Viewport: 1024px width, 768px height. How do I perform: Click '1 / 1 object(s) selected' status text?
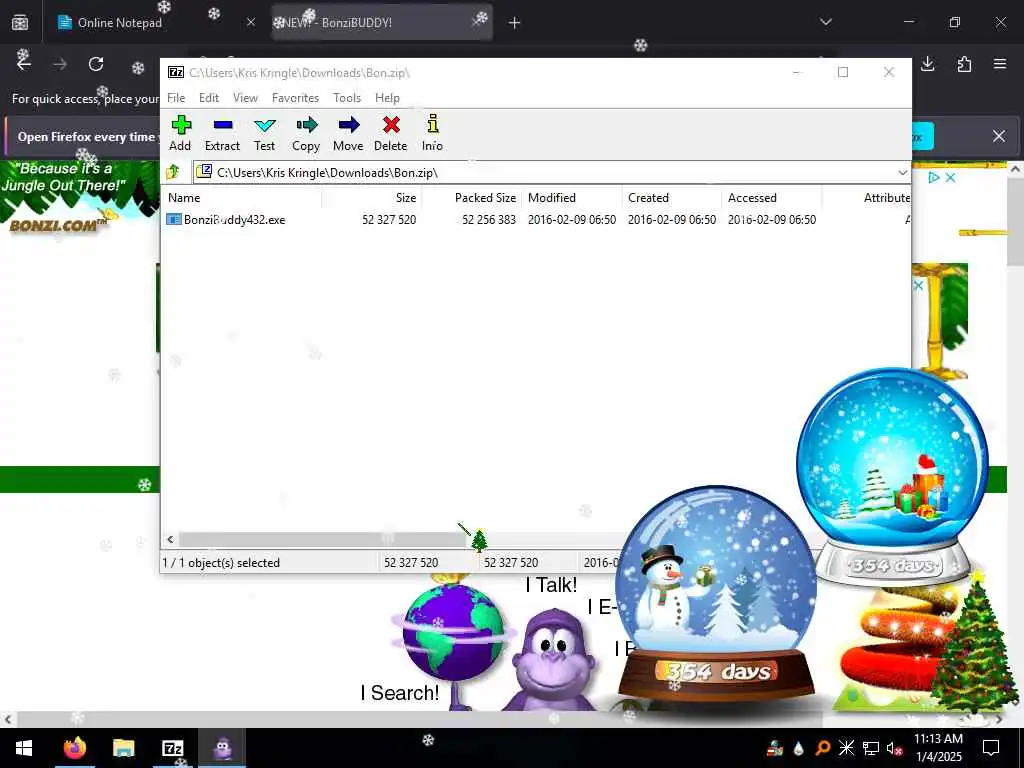pyautogui.click(x=221, y=563)
